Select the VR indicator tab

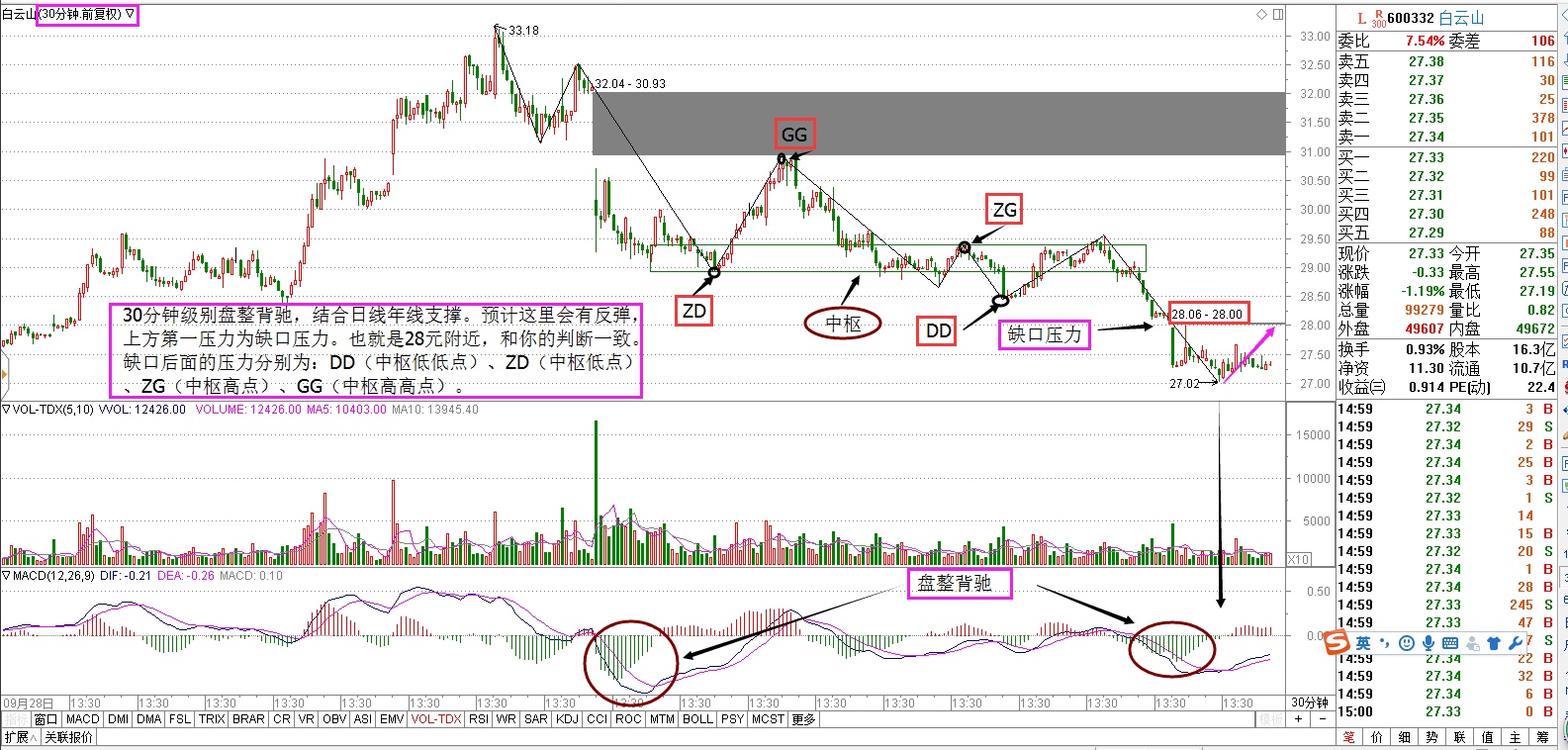307,719
